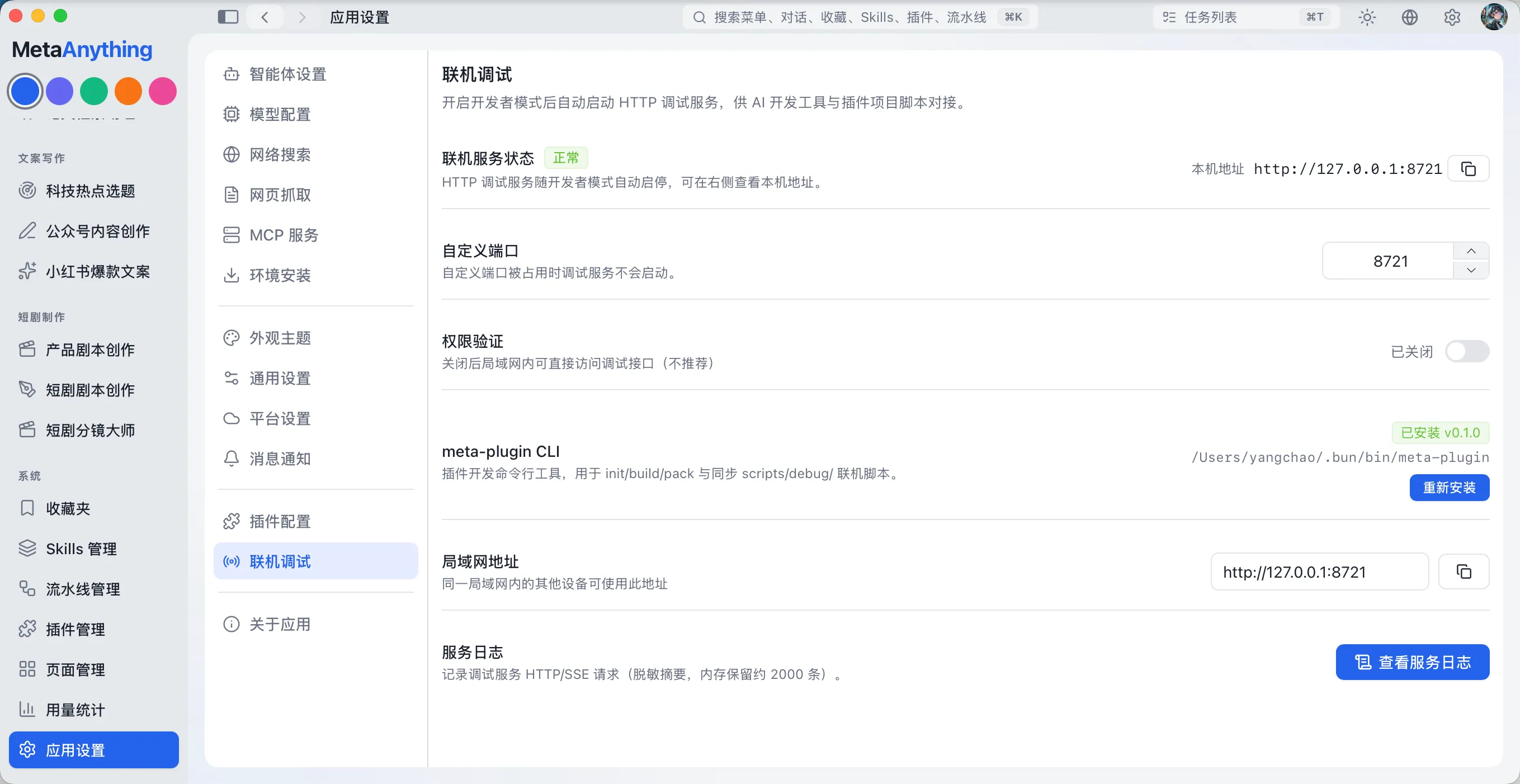Select the 联机调试 tab
Image resolution: width=1520 pixels, height=784 pixels.
pos(315,561)
